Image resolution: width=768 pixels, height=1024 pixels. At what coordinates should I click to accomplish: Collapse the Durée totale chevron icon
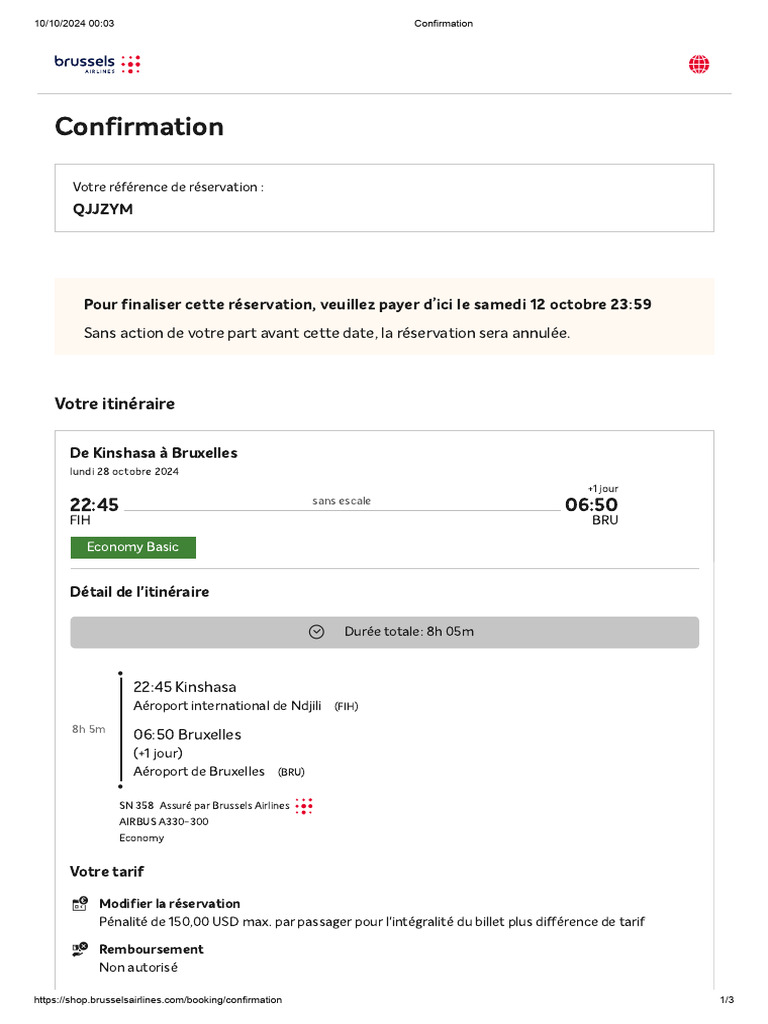[x=316, y=632]
